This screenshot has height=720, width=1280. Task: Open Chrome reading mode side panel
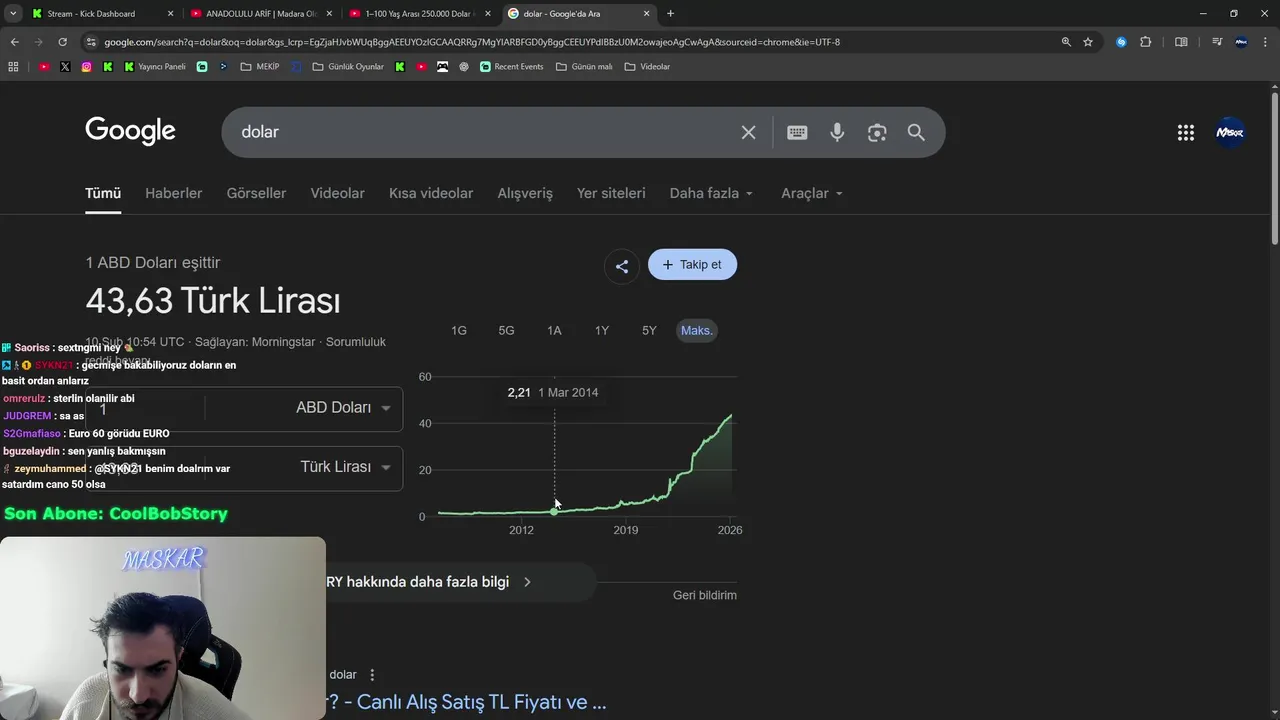coord(1181,42)
